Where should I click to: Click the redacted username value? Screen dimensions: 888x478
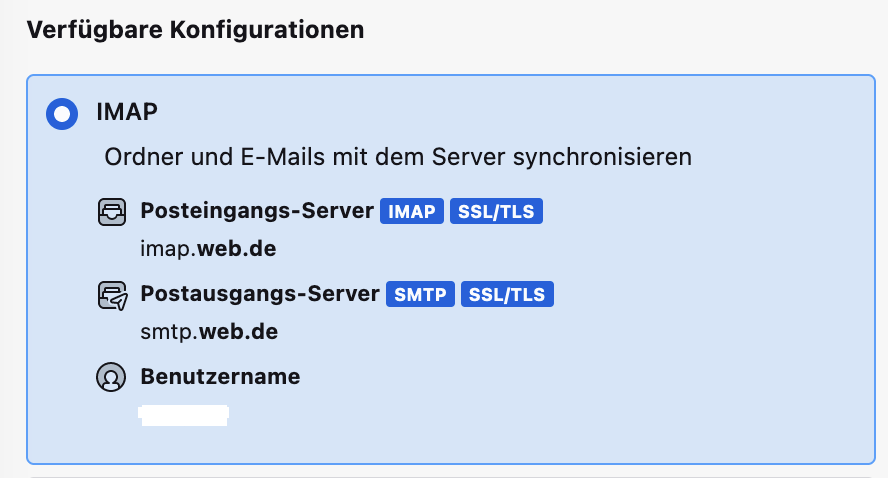click(x=184, y=414)
